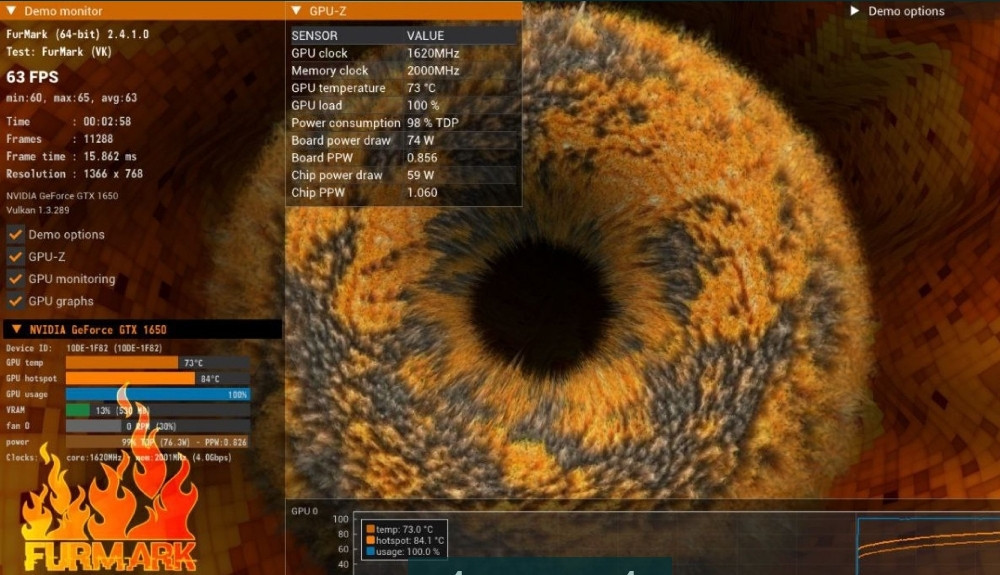
Task: Click the blue GPU usage bar
Action: coord(157,394)
